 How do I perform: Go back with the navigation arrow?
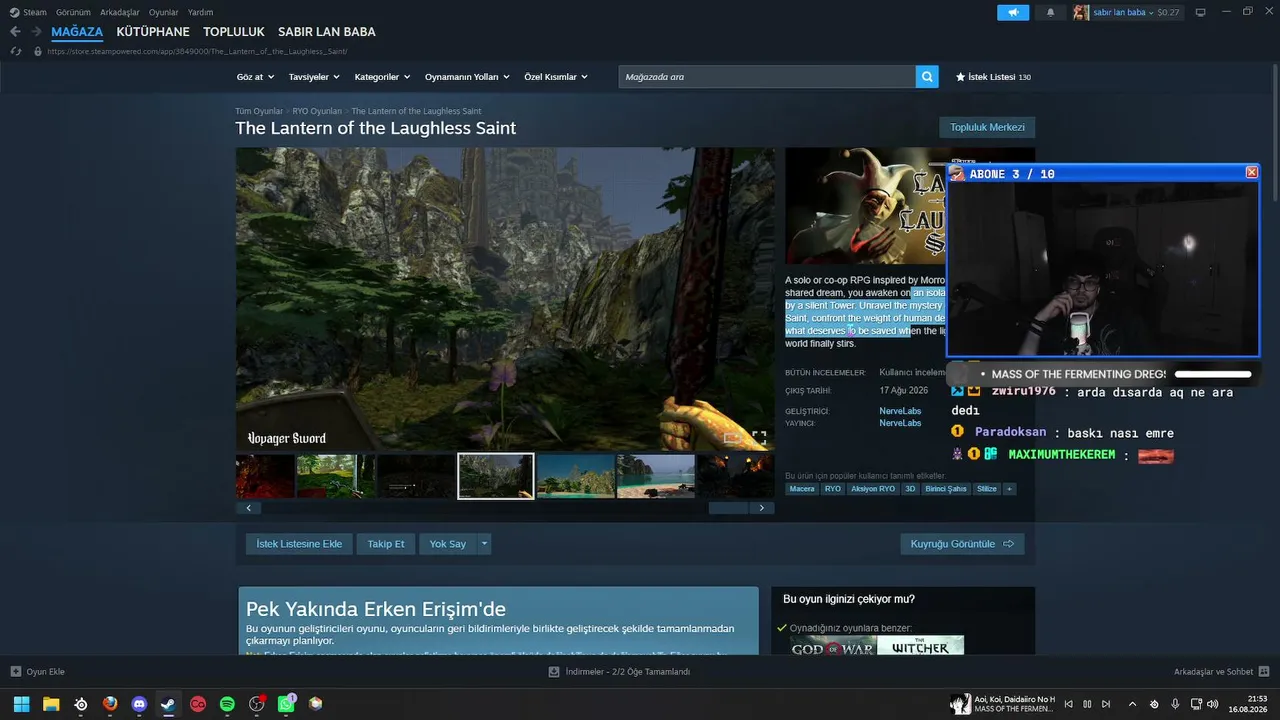coord(15,32)
